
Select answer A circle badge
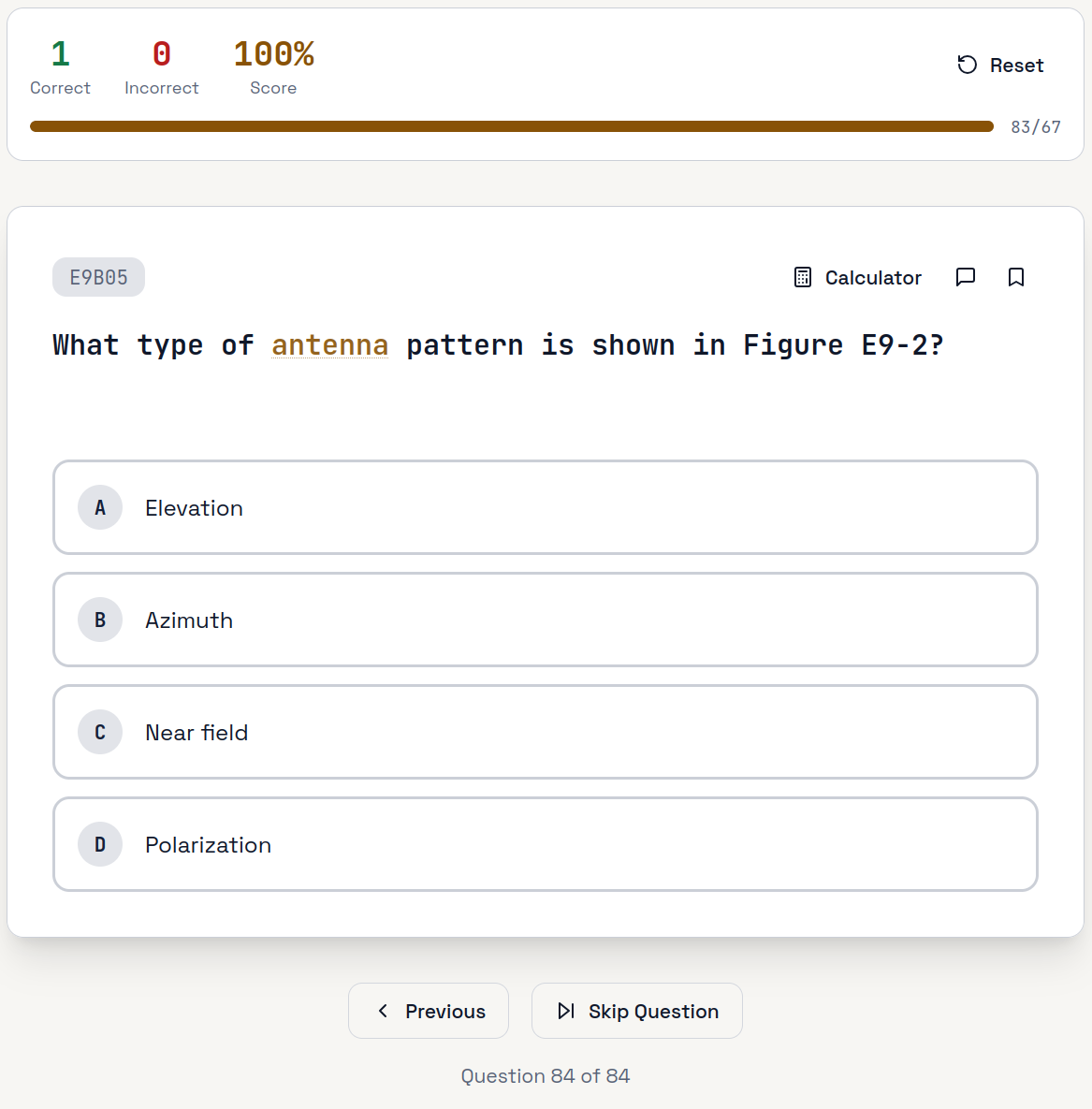click(x=100, y=507)
